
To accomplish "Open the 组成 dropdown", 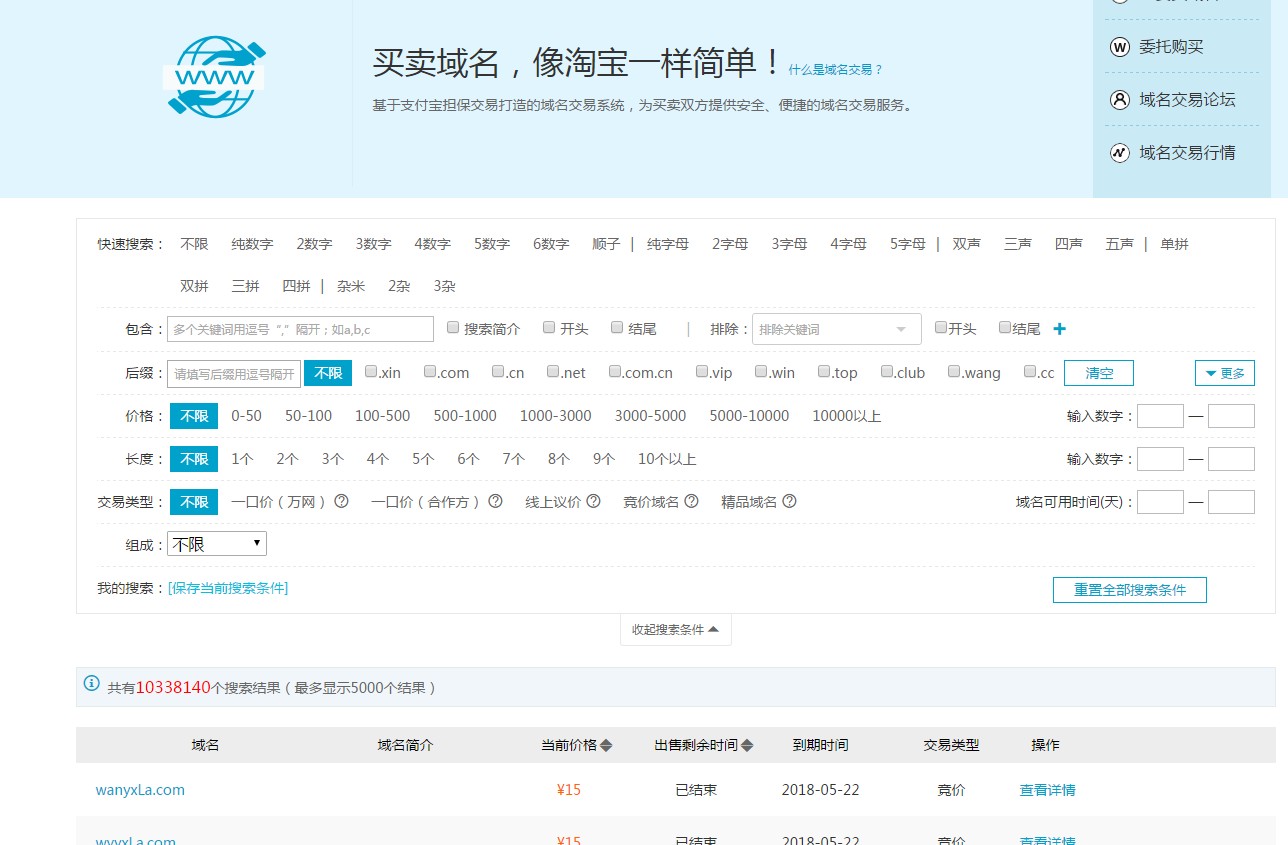I will [x=216, y=543].
